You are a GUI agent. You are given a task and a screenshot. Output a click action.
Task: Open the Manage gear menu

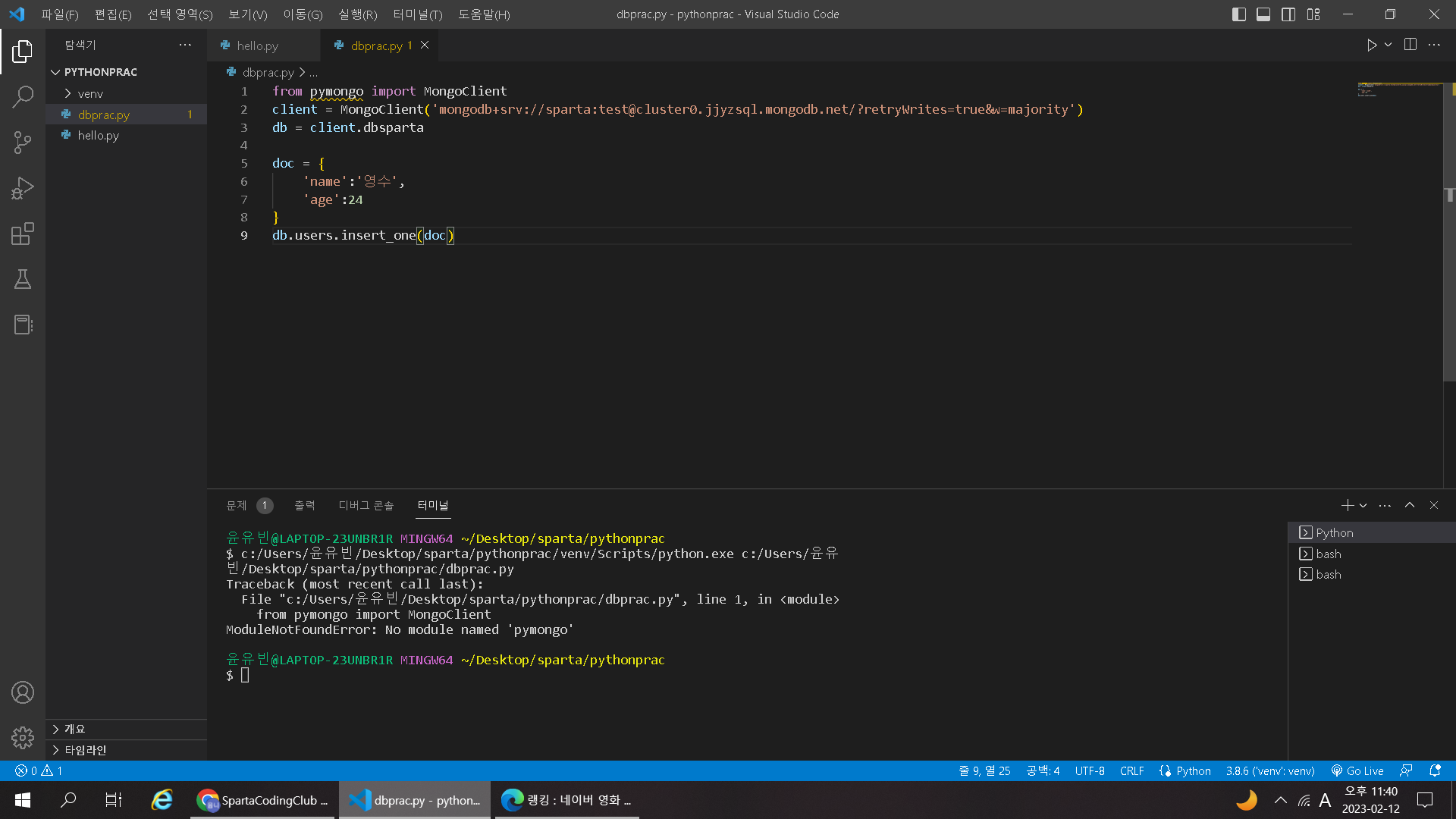(x=23, y=738)
